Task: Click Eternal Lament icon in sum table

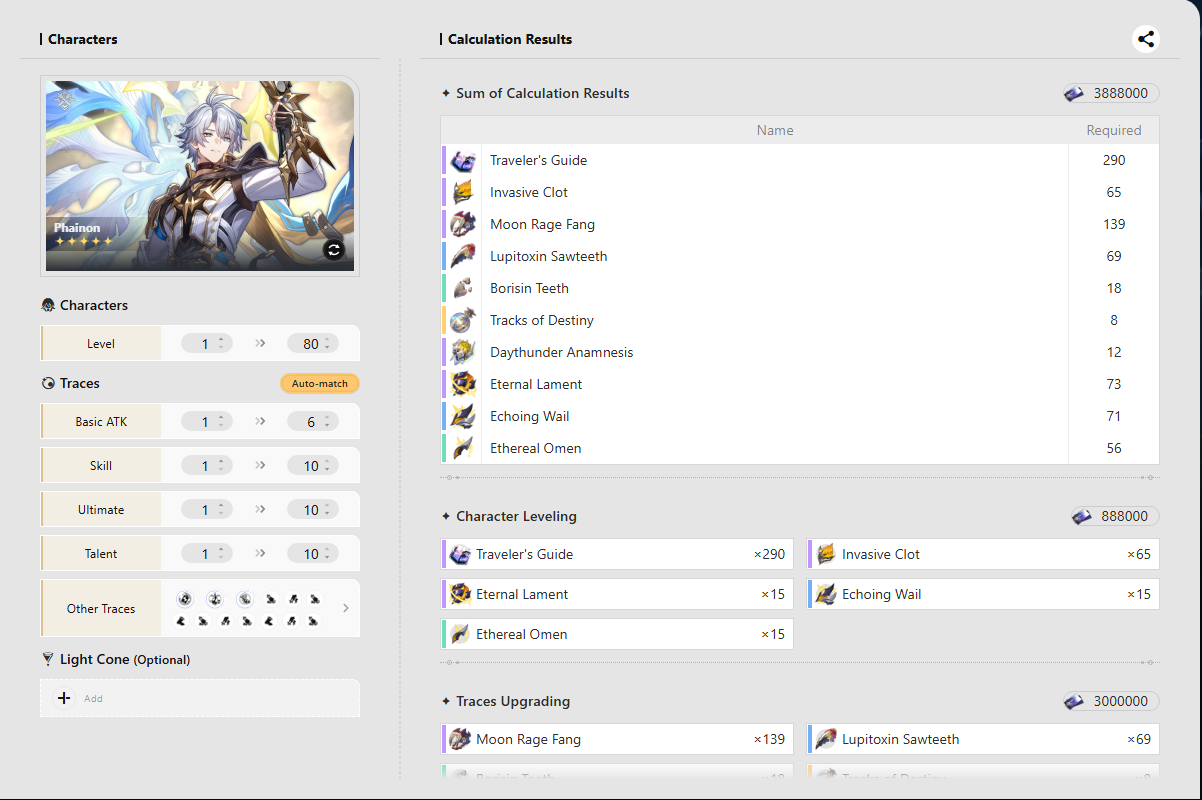Action: [x=463, y=384]
